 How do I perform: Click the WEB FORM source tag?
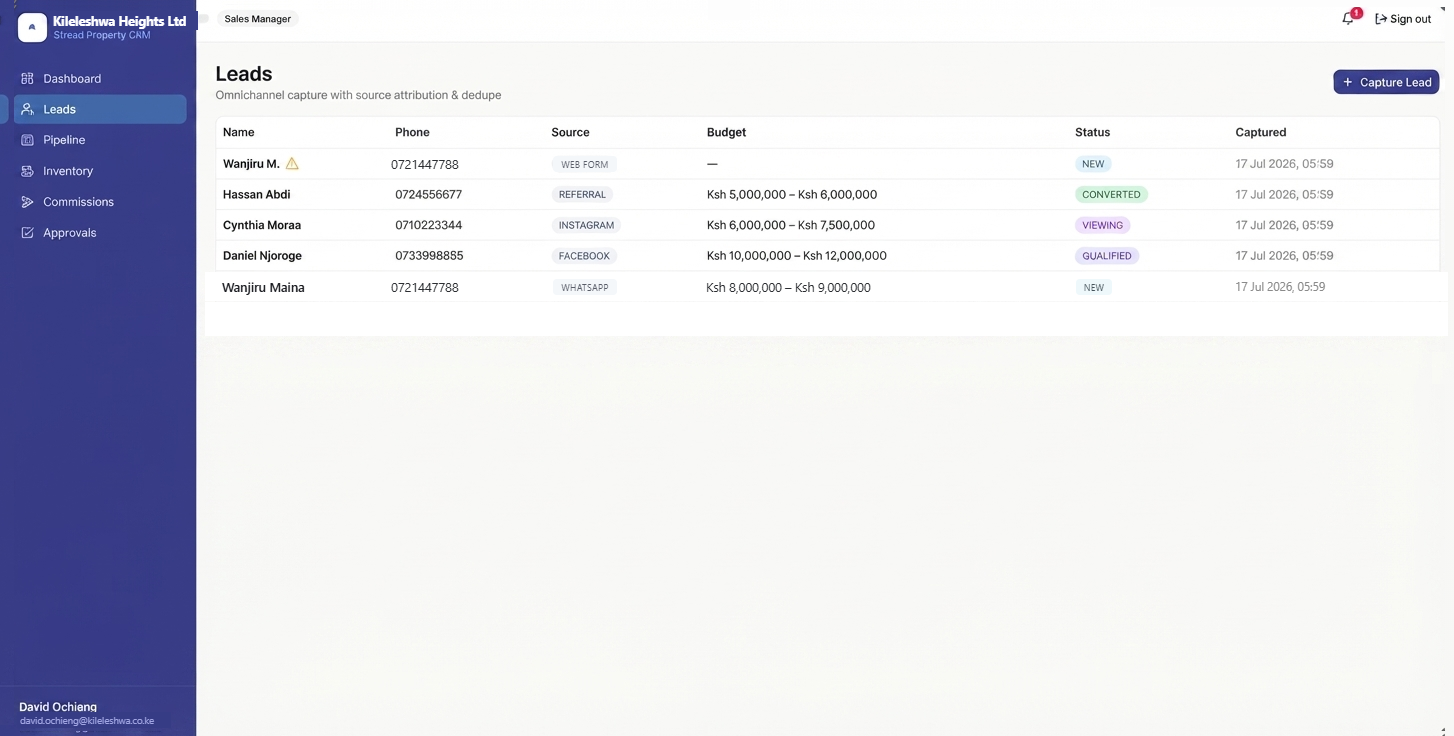[x=585, y=164]
